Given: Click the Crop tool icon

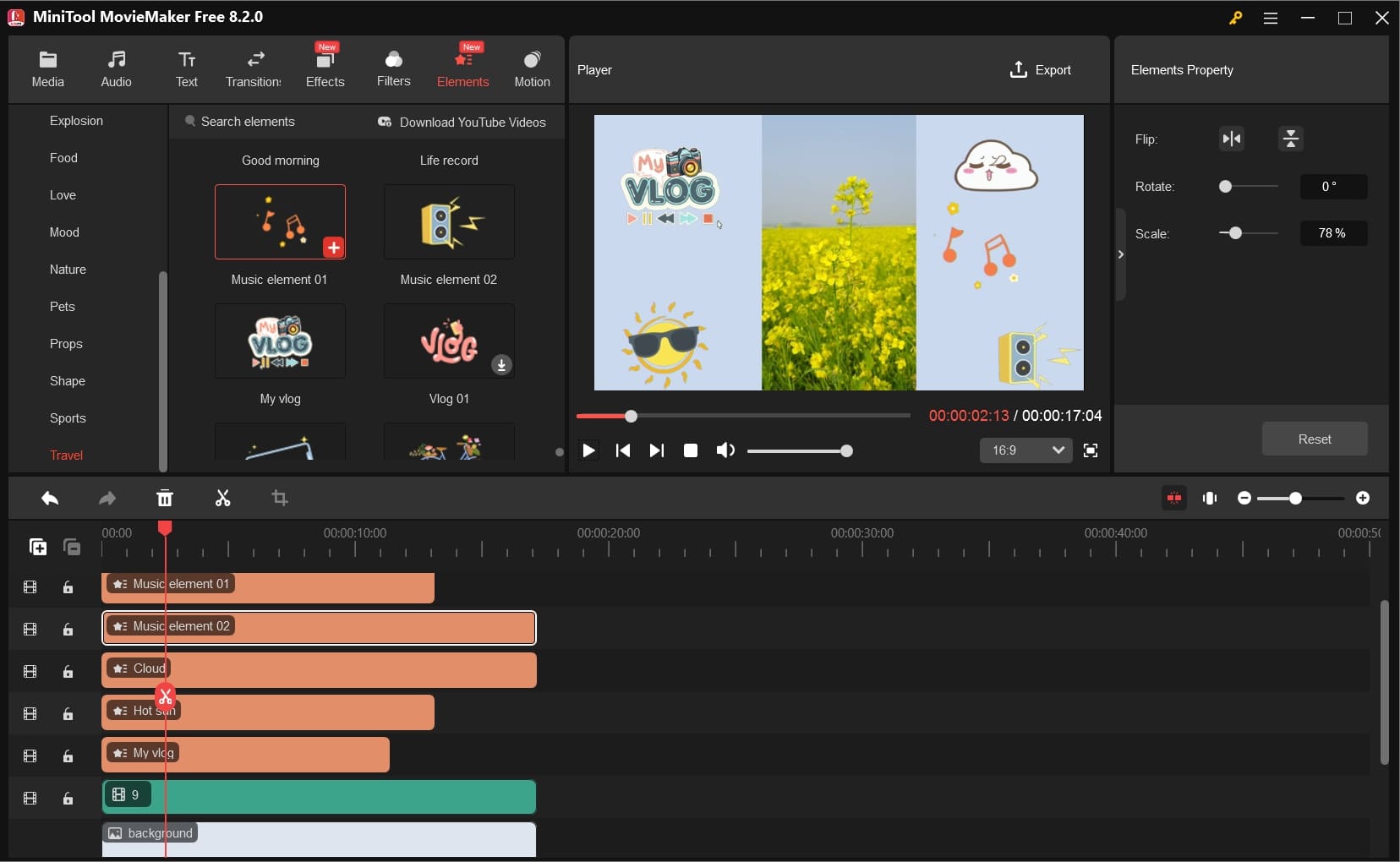Looking at the screenshot, I should pyautogui.click(x=280, y=499).
